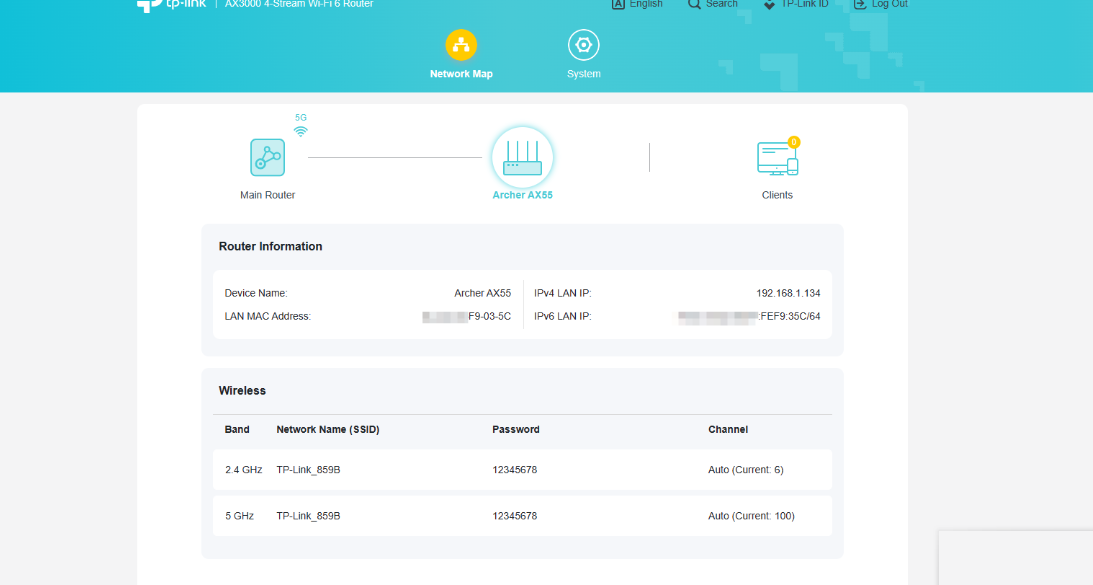Click the Band column header
Viewport: 1093px width, 585px height.
pyautogui.click(x=237, y=430)
